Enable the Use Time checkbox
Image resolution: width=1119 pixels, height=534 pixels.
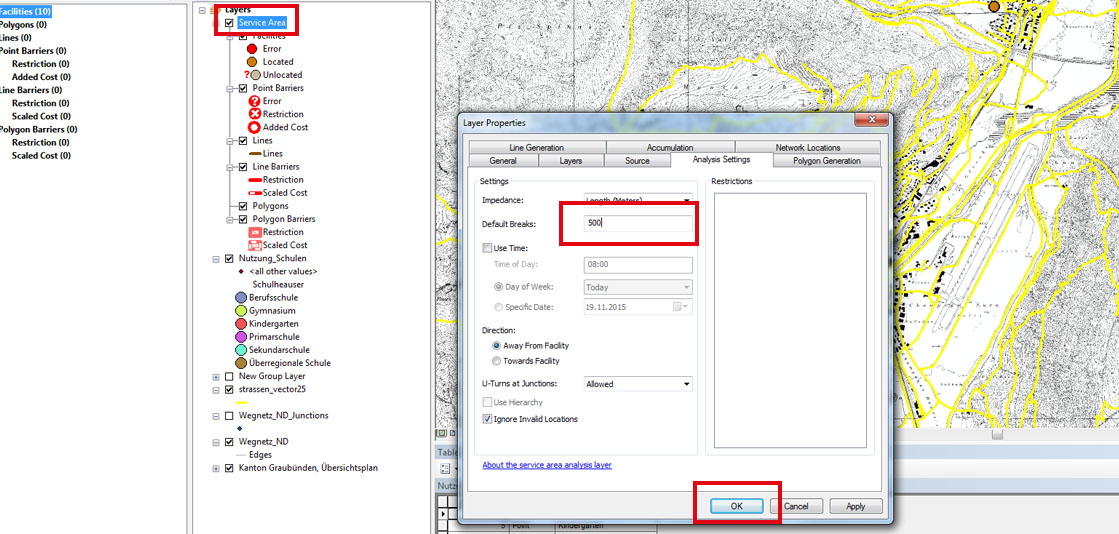tap(487, 248)
